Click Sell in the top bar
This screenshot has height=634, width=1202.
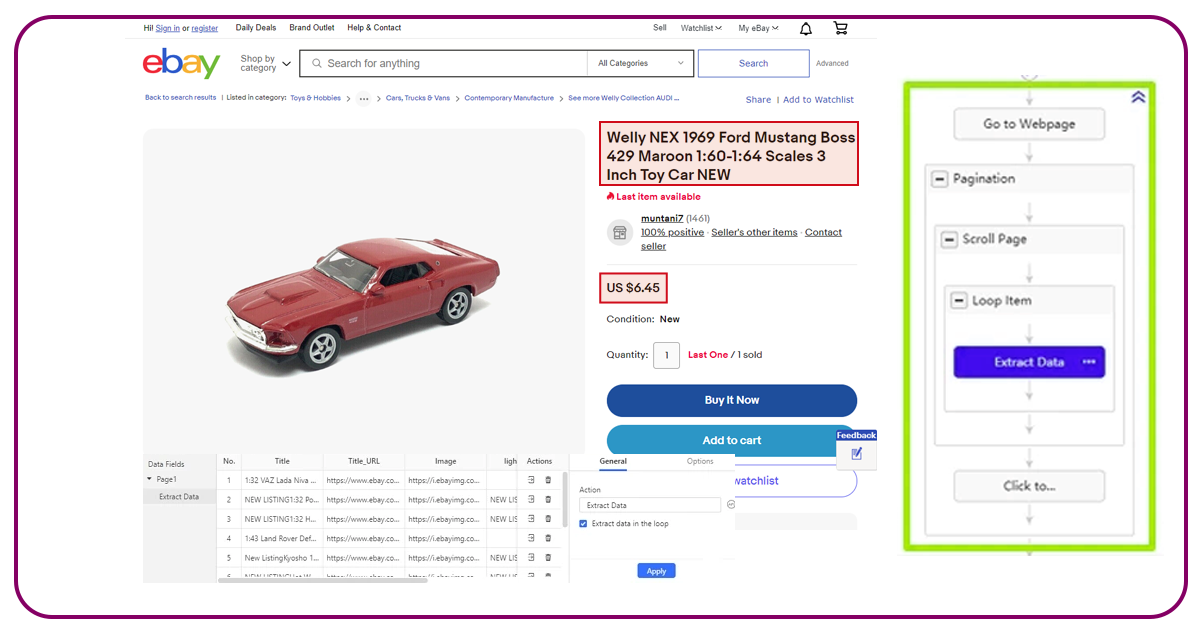[x=660, y=28]
